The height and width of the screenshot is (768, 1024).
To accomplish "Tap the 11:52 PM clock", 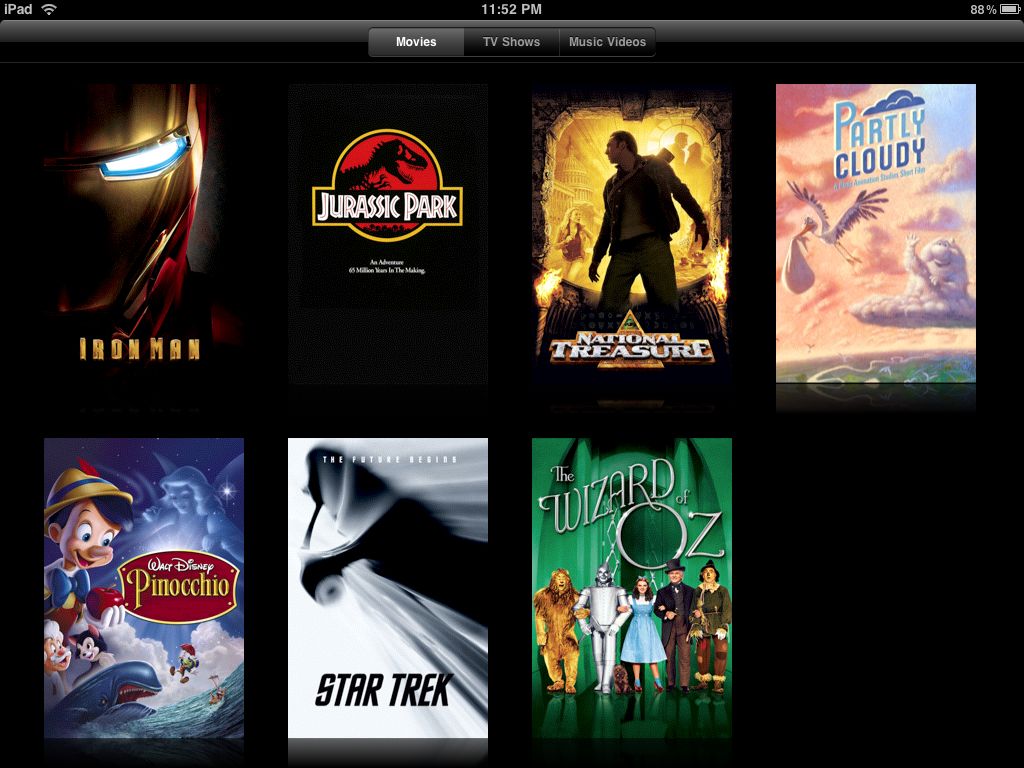I will 511,9.
